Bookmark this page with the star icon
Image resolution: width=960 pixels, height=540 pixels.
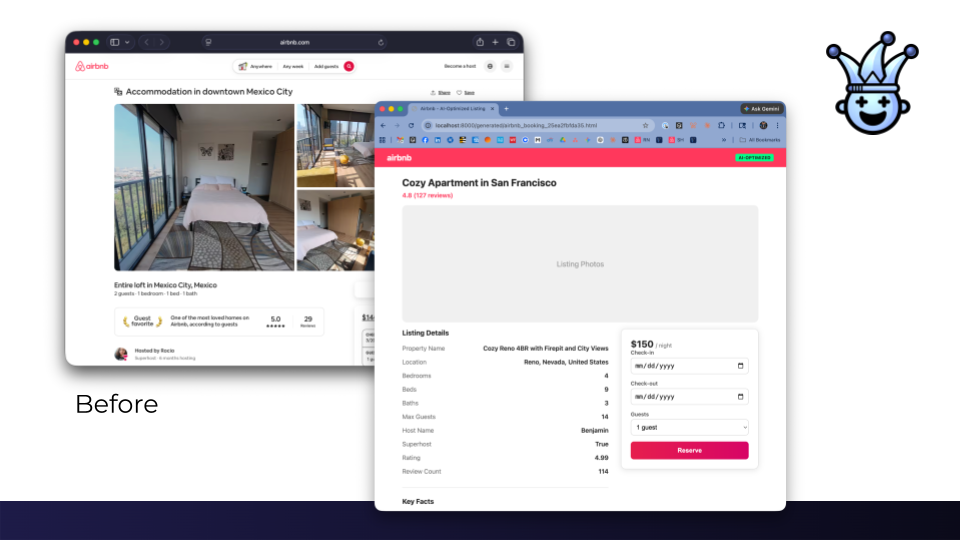click(646, 125)
